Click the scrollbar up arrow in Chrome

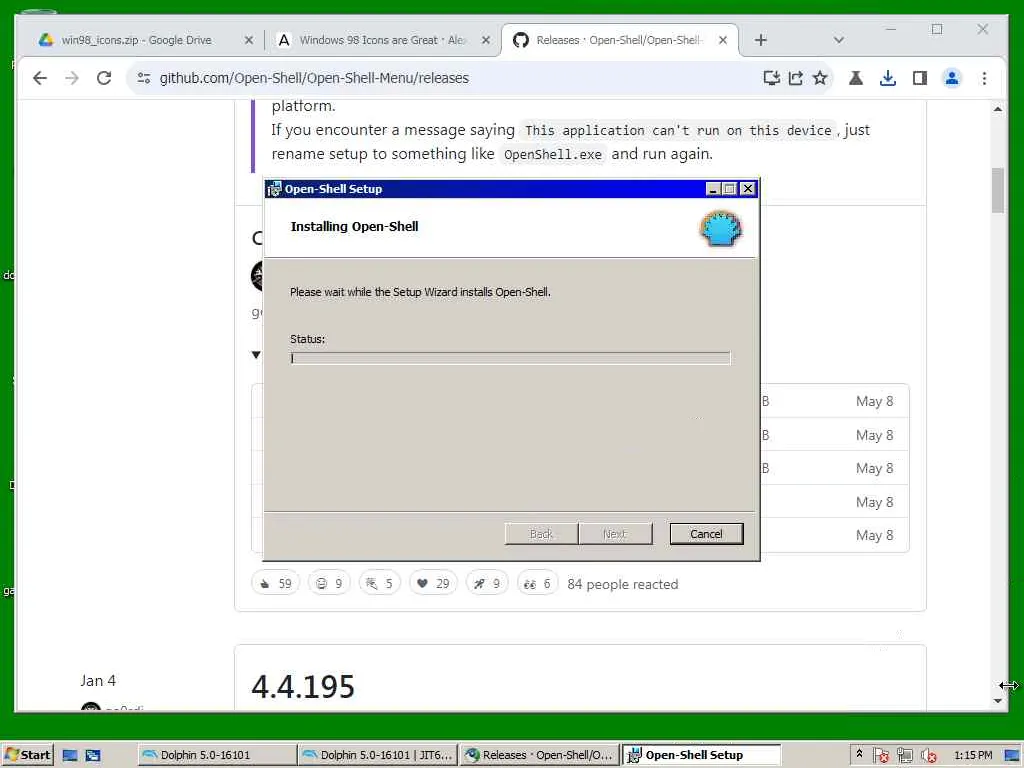(x=997, y=109)
